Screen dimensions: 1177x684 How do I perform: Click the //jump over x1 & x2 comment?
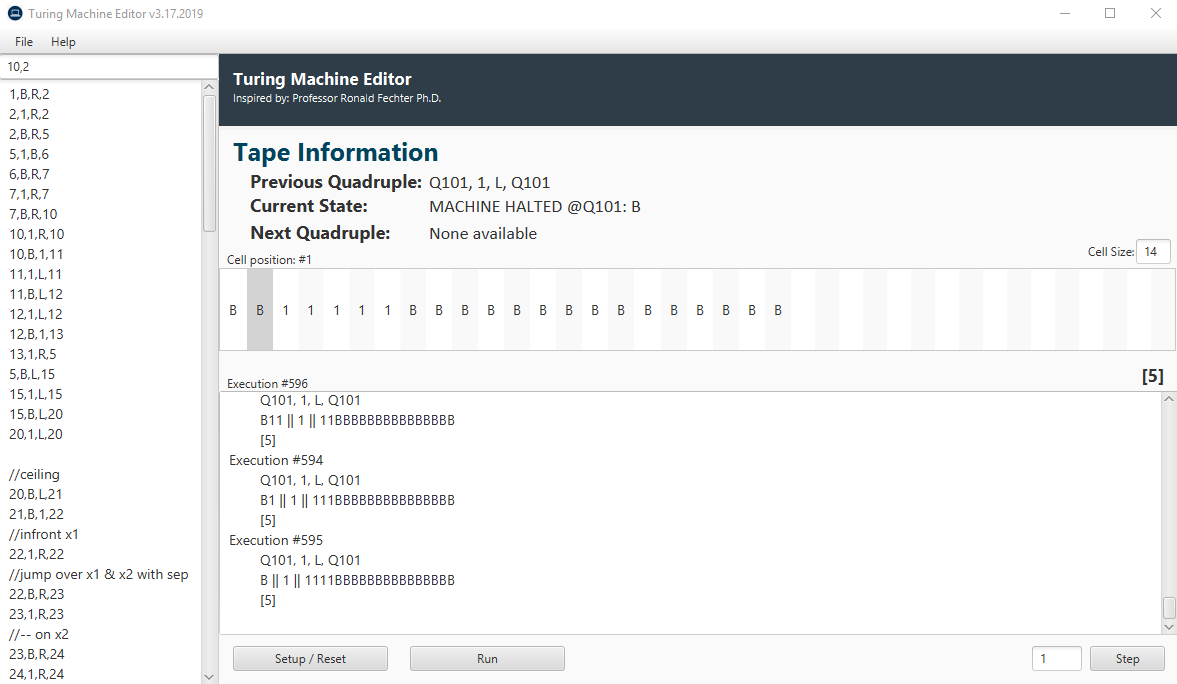pyautogui.click(x=98, y=574)
